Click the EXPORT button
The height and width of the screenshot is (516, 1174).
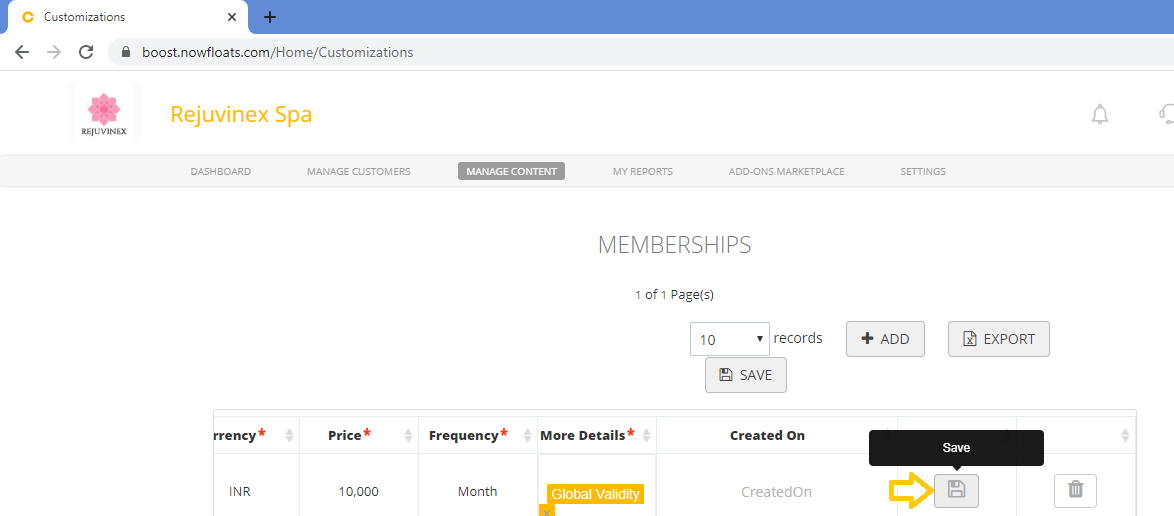(999, 339)
